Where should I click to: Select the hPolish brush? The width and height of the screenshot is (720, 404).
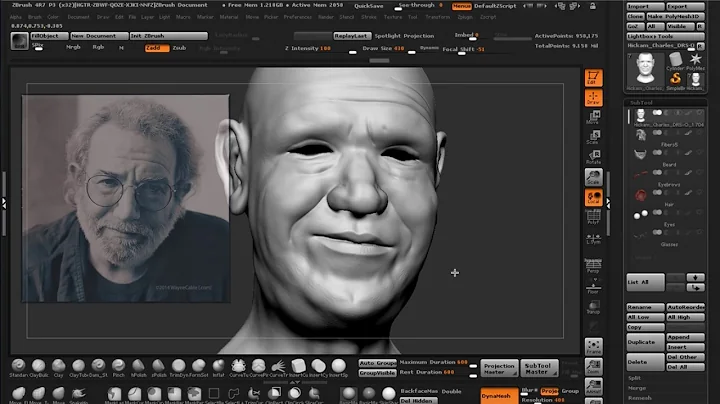coord(138,368)
